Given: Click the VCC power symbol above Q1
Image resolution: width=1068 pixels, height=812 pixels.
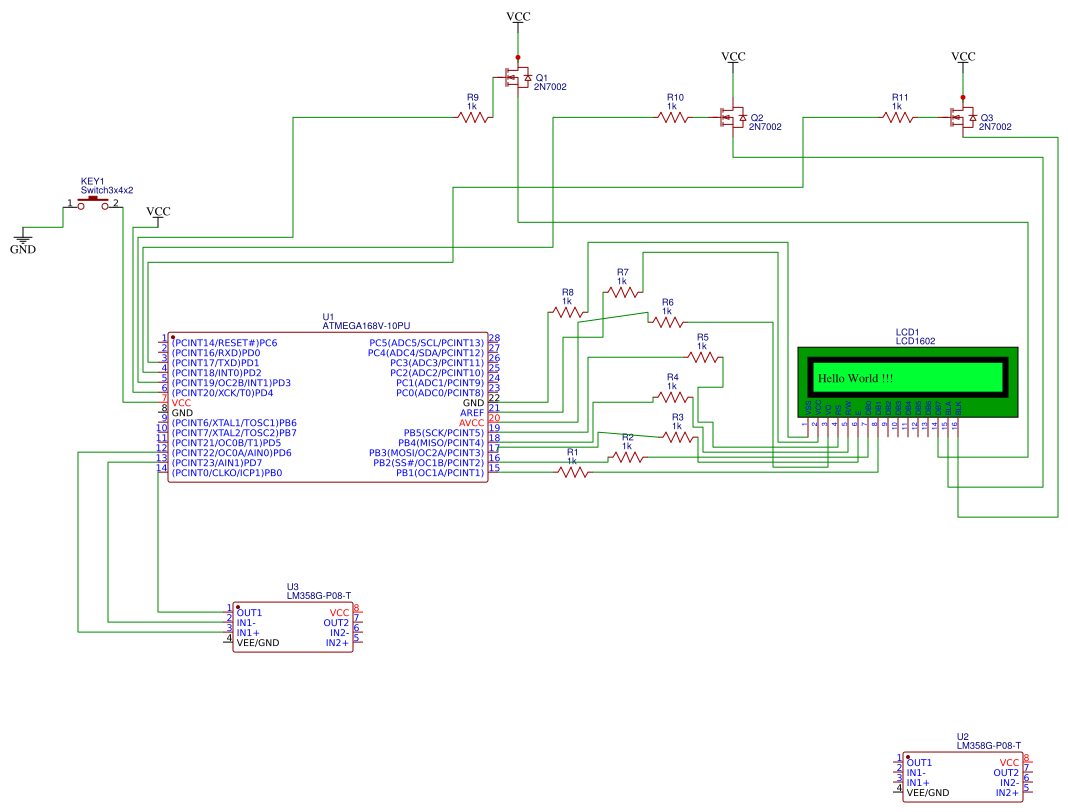Looking at the screenshot, I should [x=518, y=17].
